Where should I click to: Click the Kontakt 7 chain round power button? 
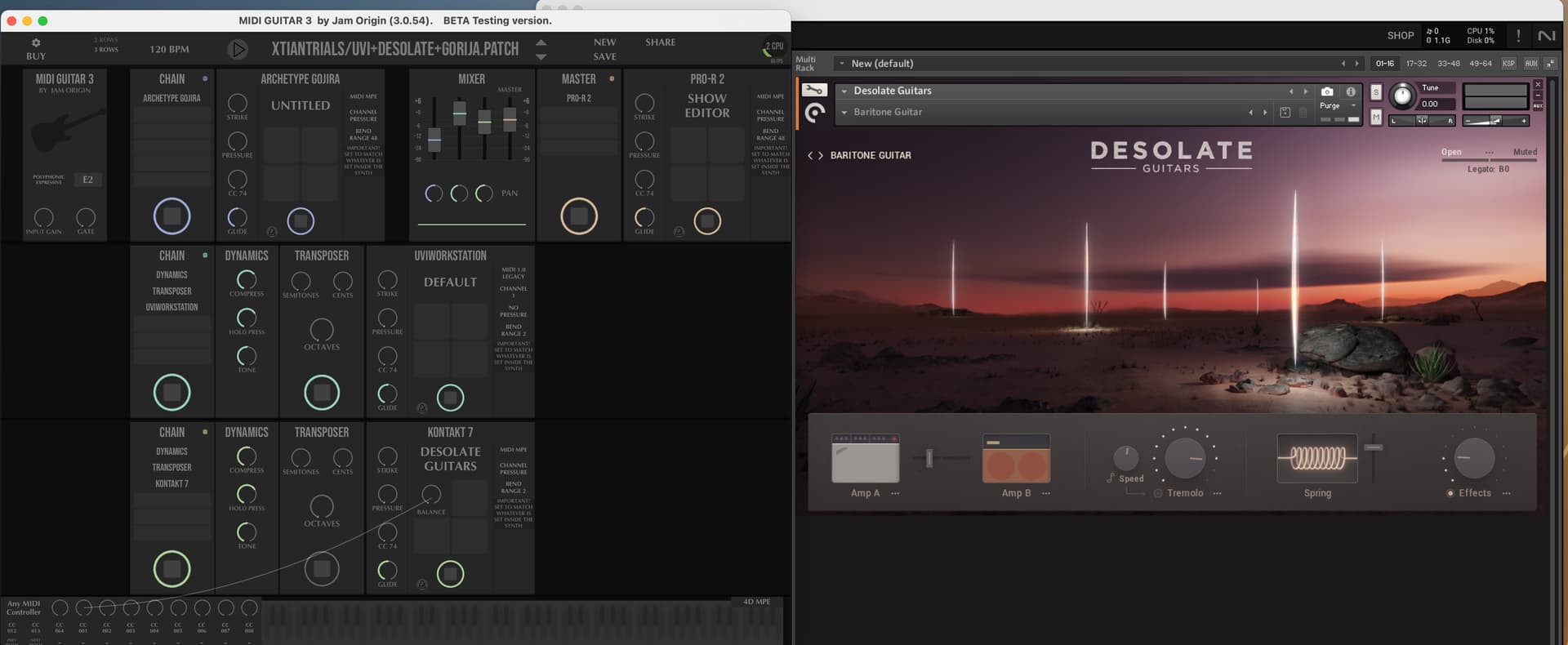(x=171, y=569)
